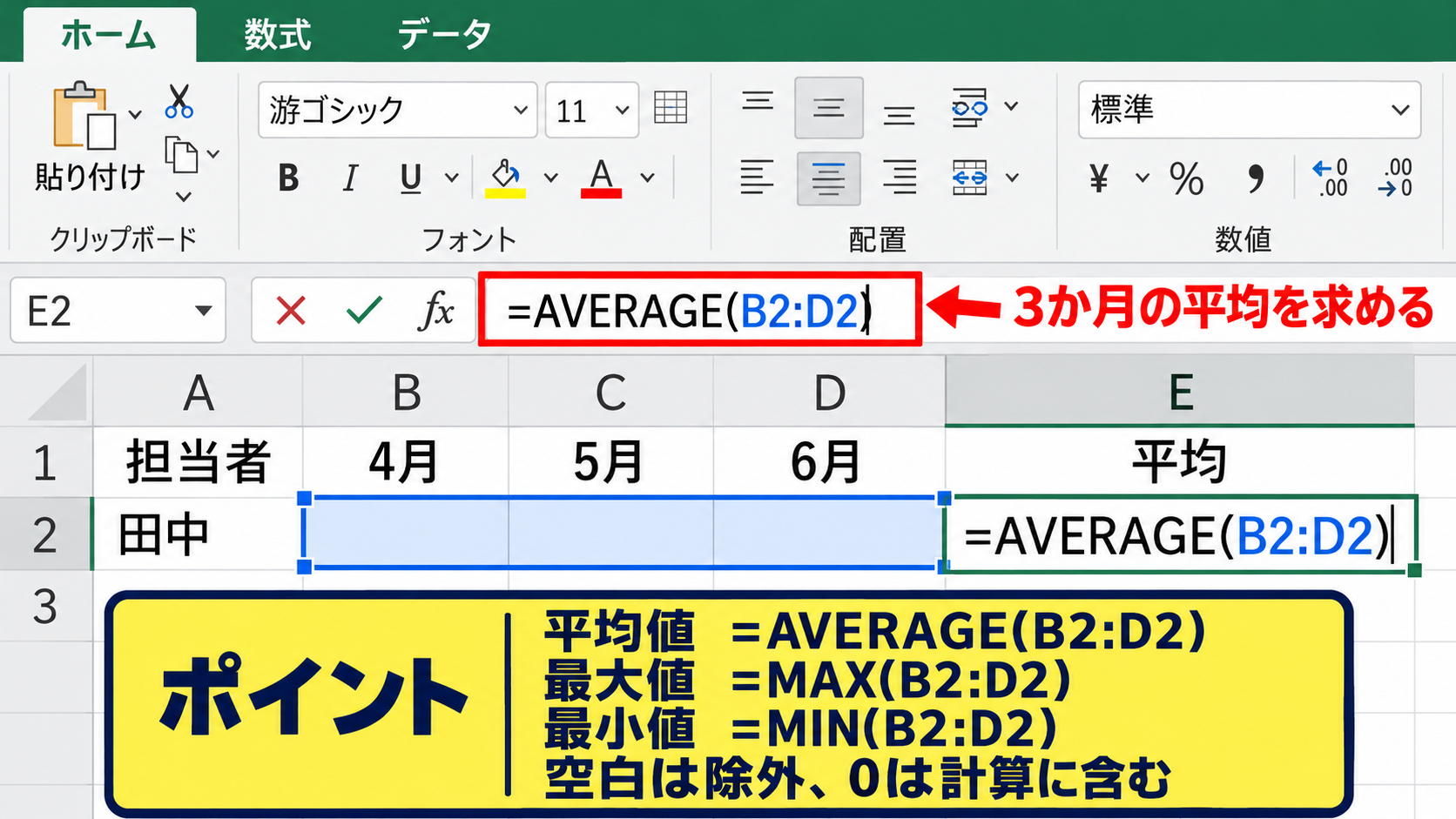Open the borders grid icon
The image size is (1456, 819).
671,108
